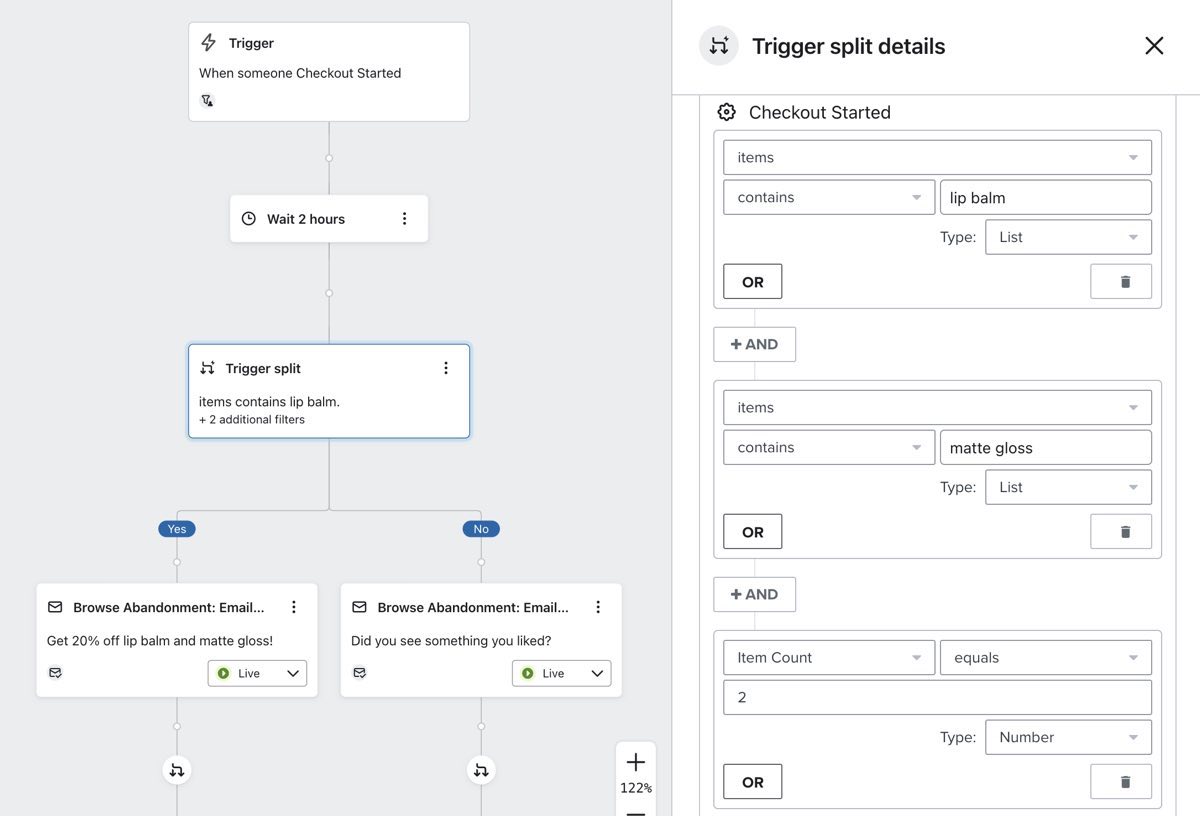Screen dimensions: 1200x816
Task: Close the Trigger split details panel
Action: 1154,46
